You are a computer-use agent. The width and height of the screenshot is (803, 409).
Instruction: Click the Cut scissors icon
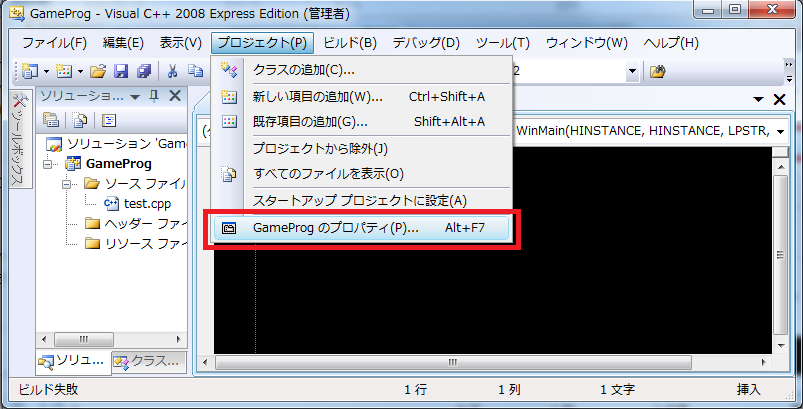coord(172,71)
